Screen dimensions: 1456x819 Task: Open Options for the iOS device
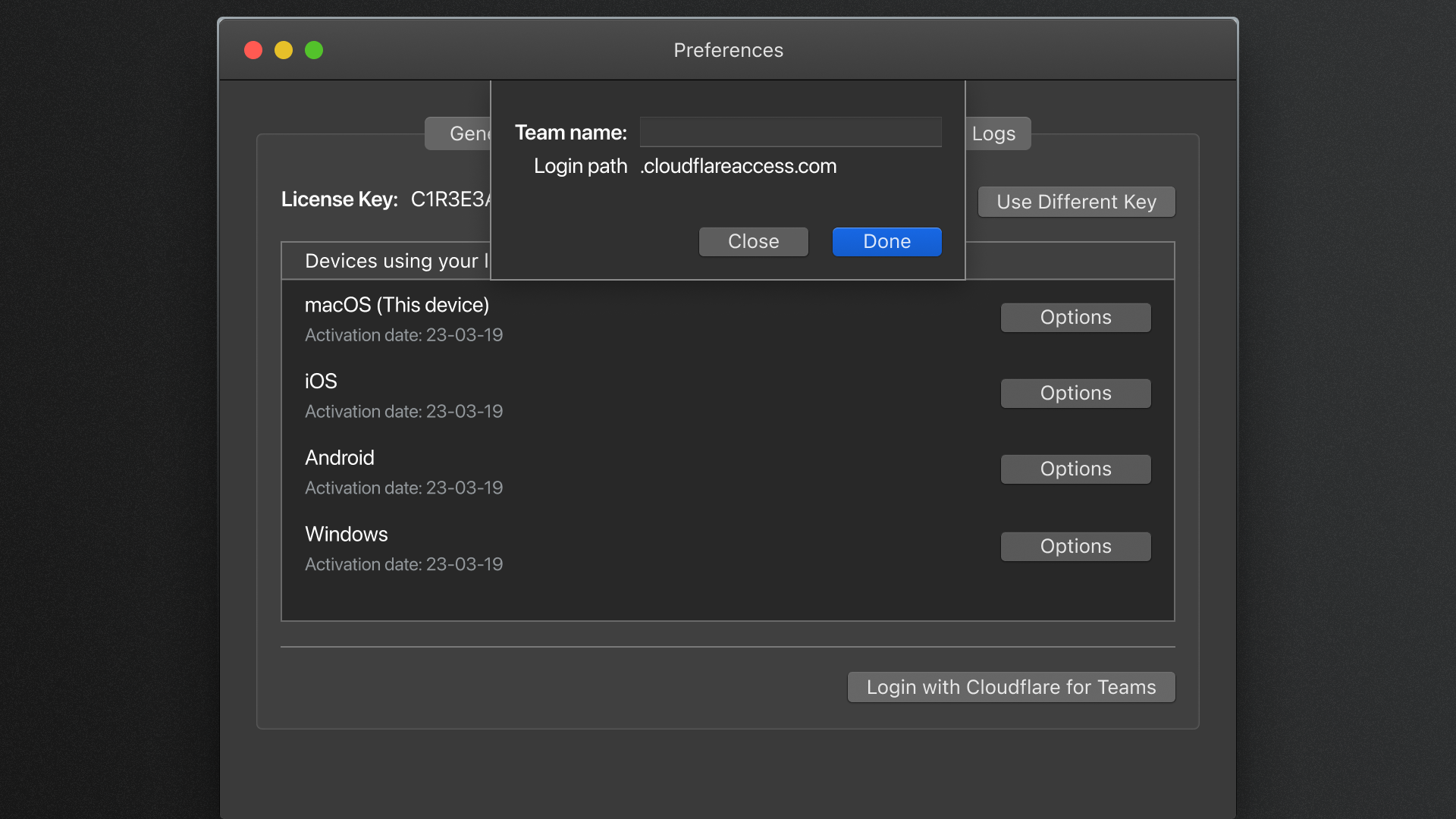tap(1075, 393)
